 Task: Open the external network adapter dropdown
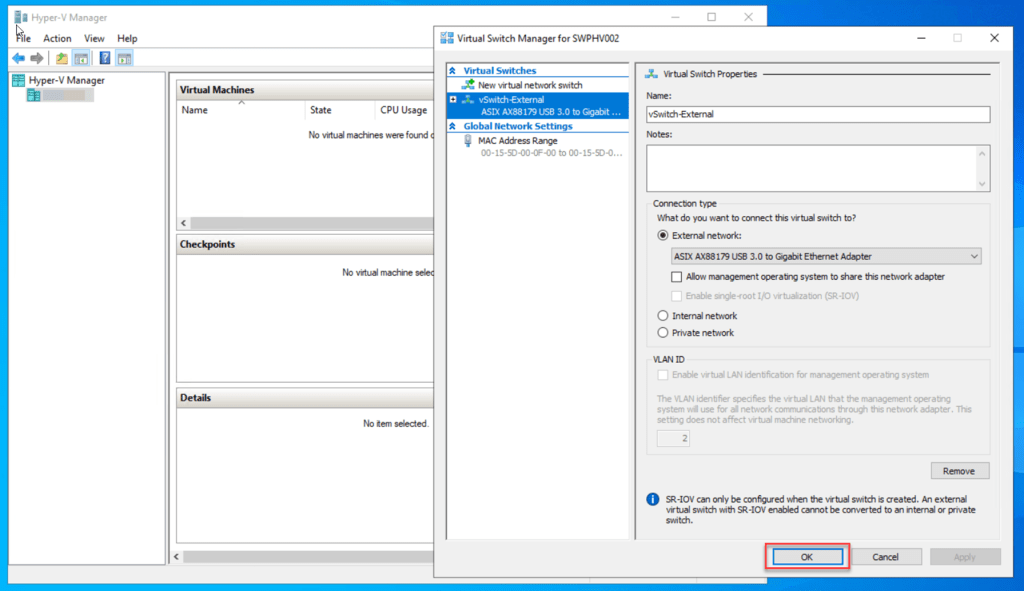pos(974,256)
